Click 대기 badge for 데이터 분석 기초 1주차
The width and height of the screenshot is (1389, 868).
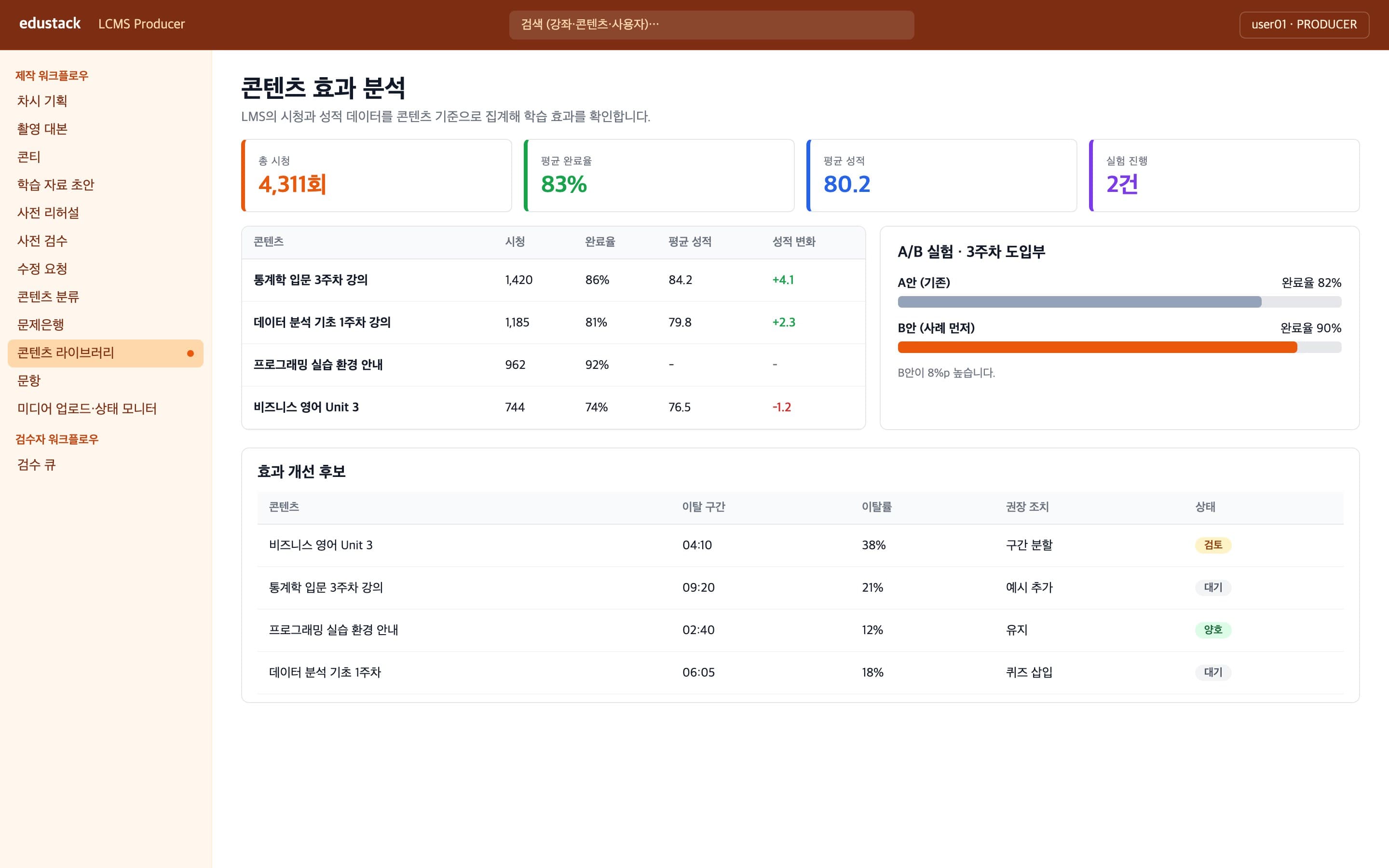click(1213, 673)
